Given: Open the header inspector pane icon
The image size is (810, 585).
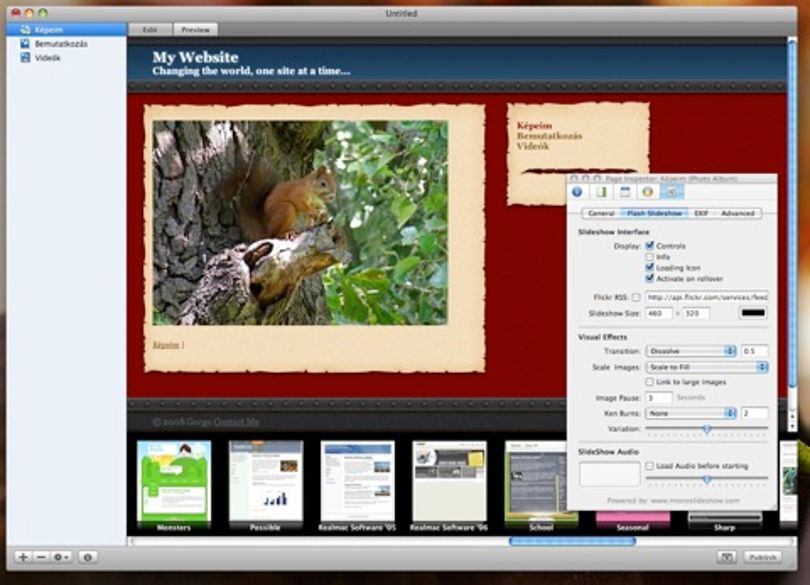Looking at the screenshot, I should coord(625,192).
